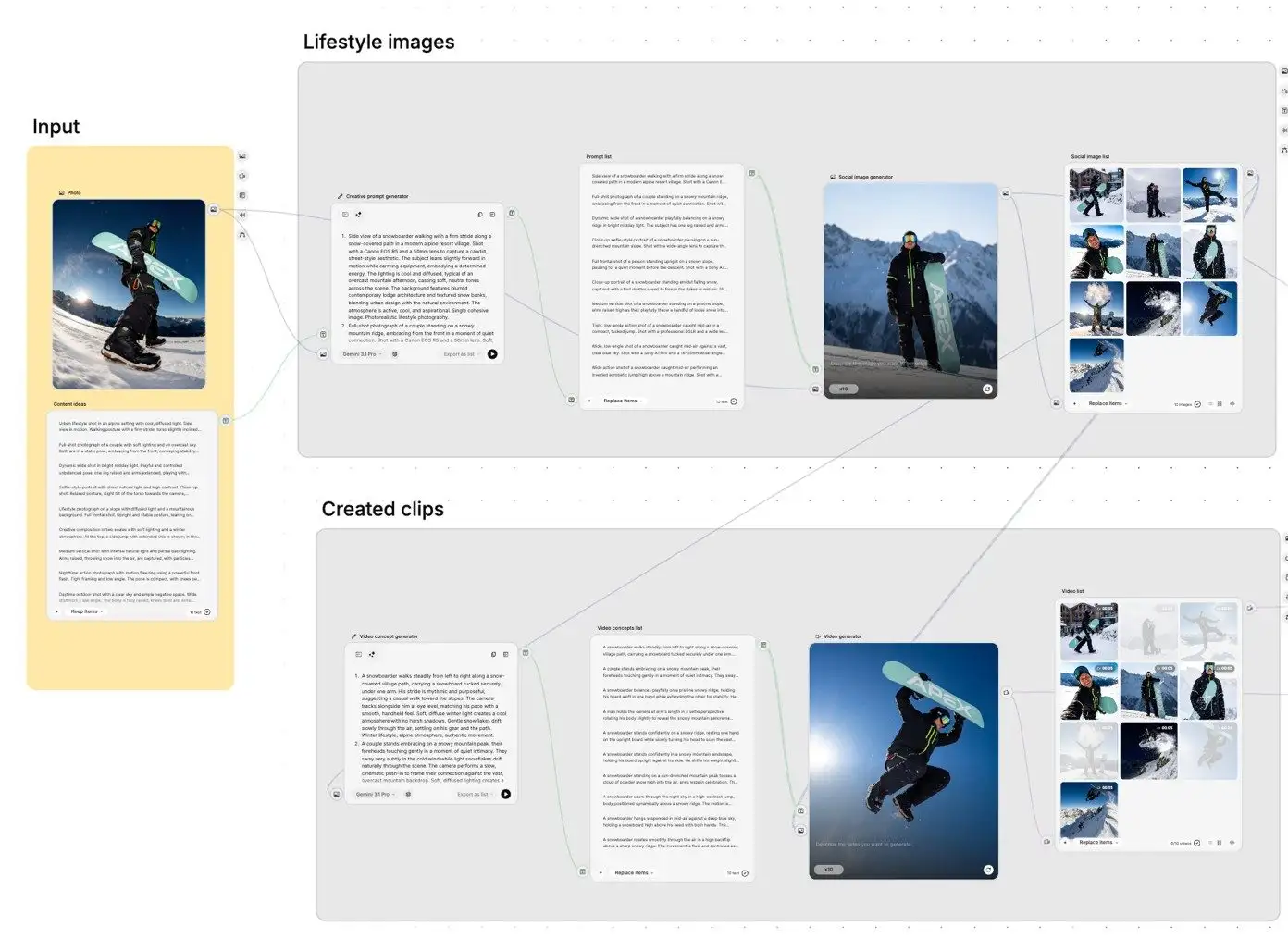Open Replace items dropdown in Social image list
This screenshot has height=951, width=1288.
[1108, 403]
